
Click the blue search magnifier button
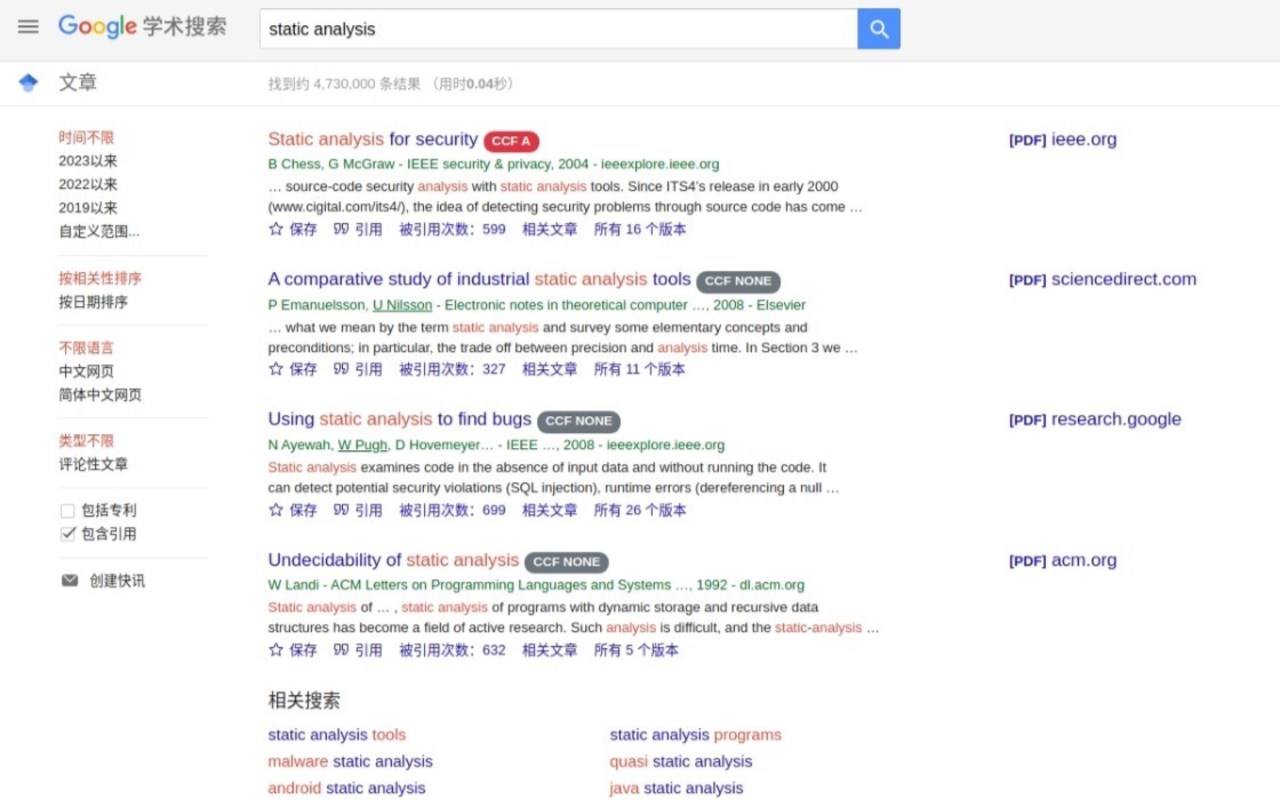point(879,29)
